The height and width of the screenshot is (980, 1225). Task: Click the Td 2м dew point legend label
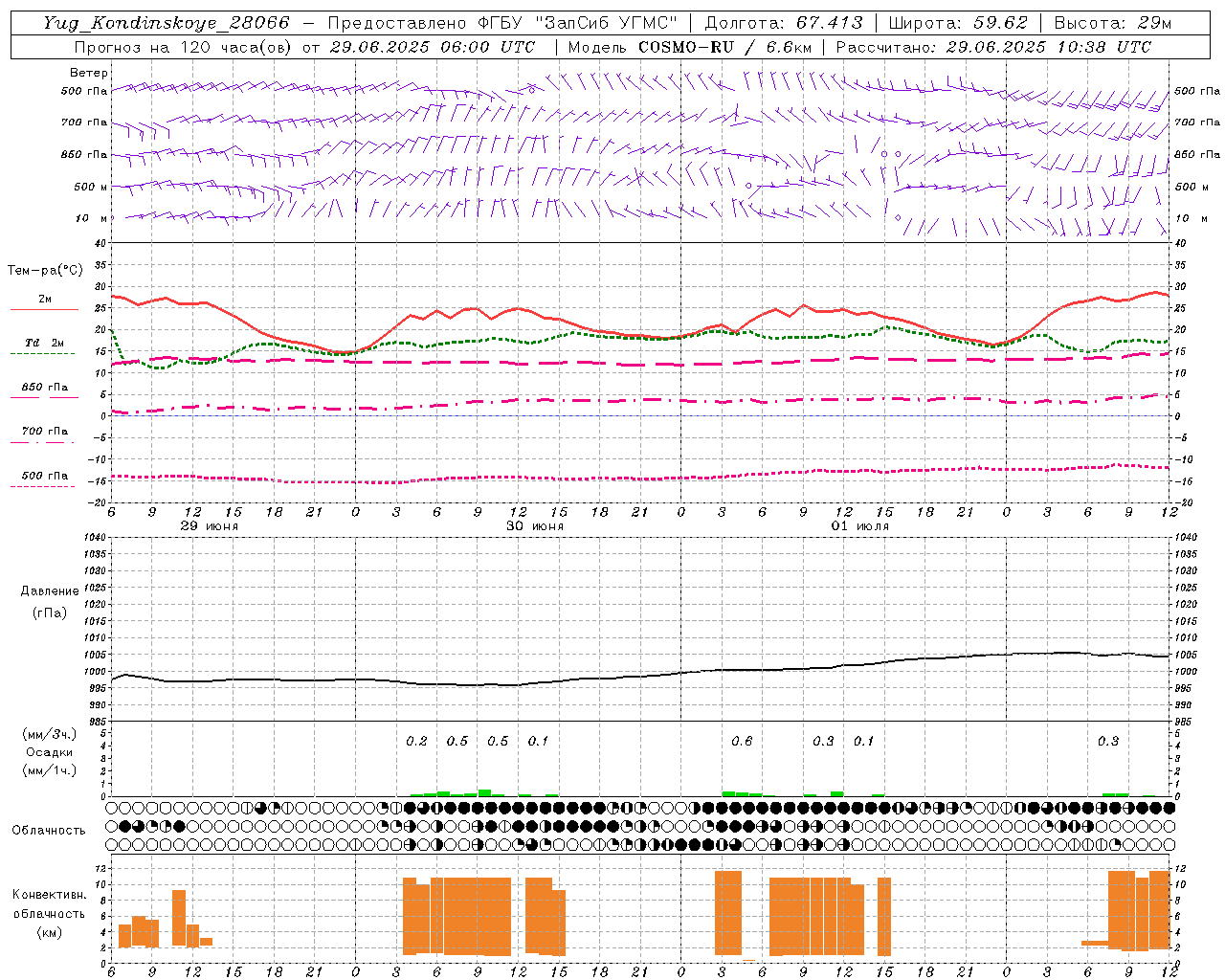[x=45, y=343]
